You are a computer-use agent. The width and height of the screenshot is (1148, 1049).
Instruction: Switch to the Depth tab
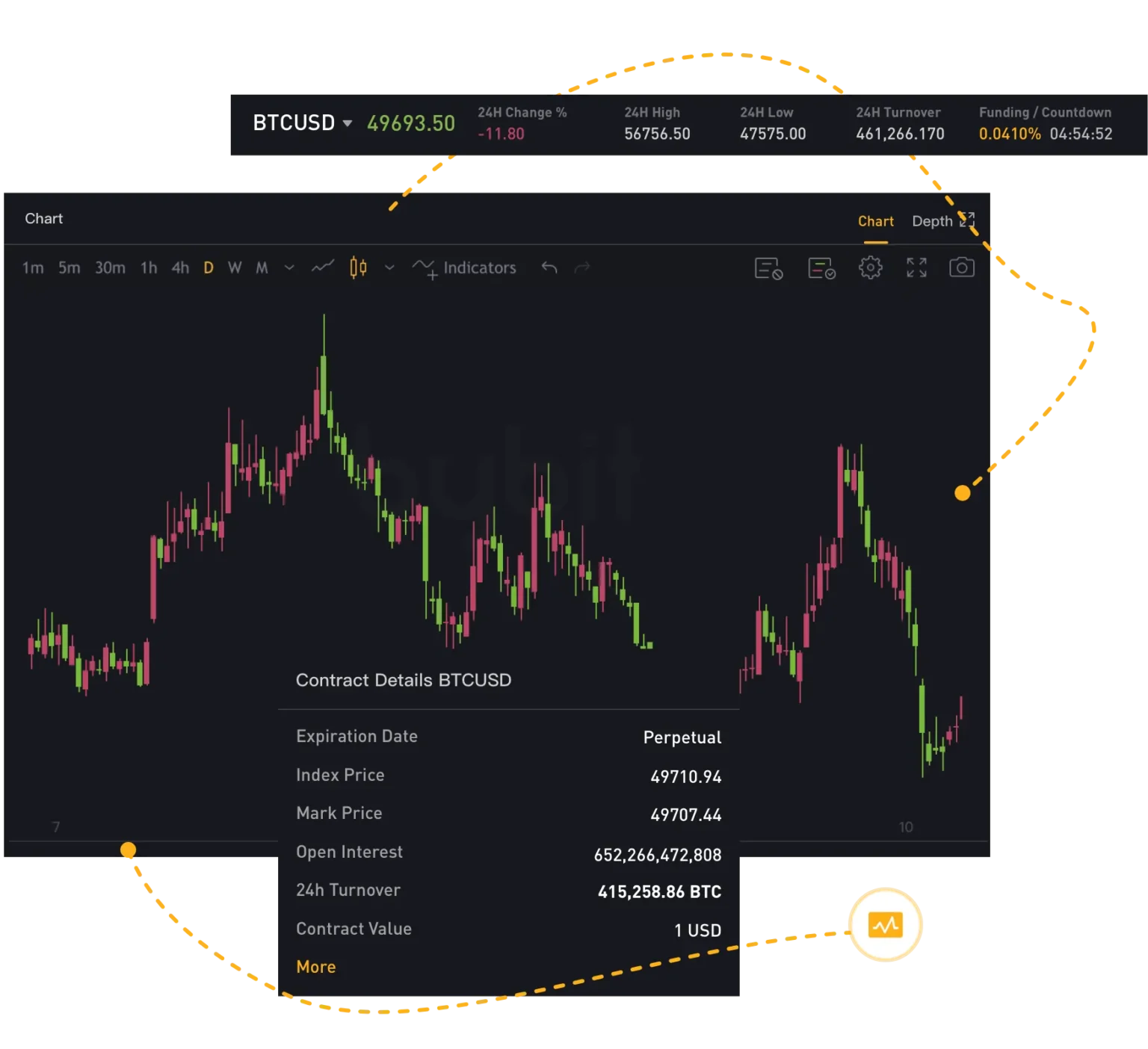point(931,221)
